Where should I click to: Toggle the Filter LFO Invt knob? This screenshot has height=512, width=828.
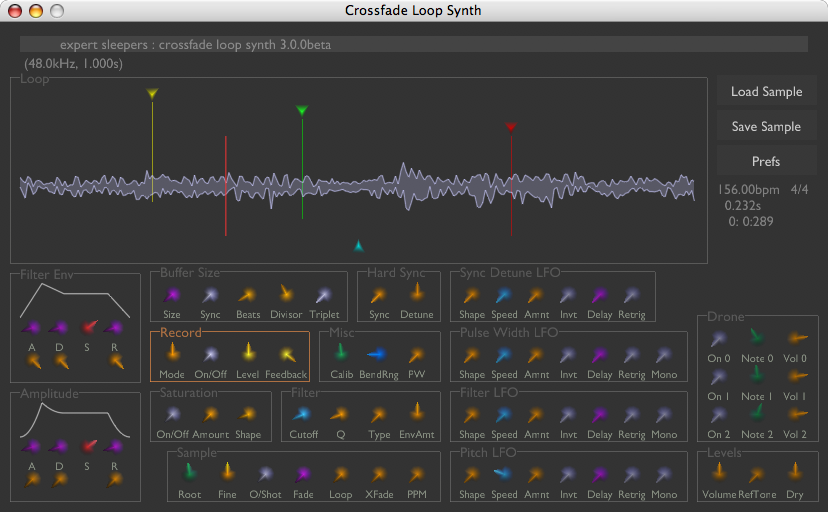coord(568,415)
